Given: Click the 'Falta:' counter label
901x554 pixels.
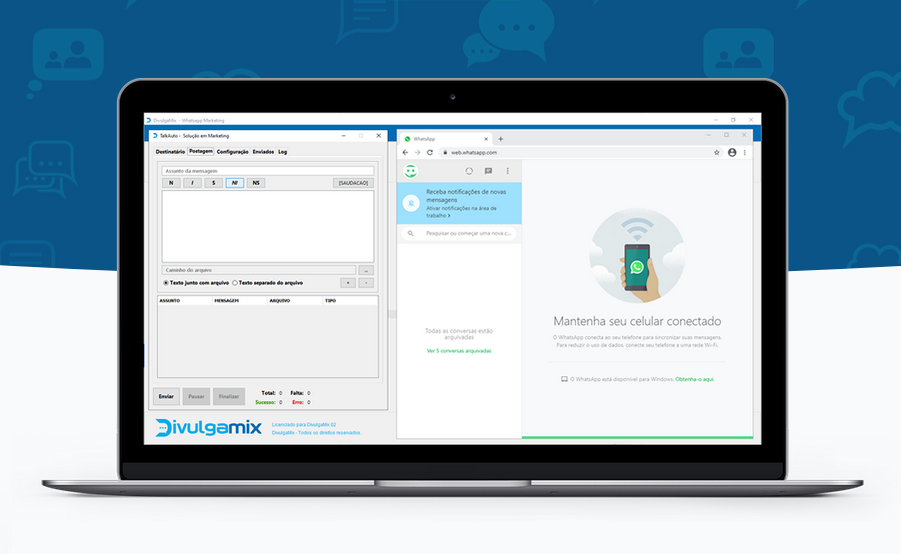Looking at the screenshot, I should click(x=297, y=393).
